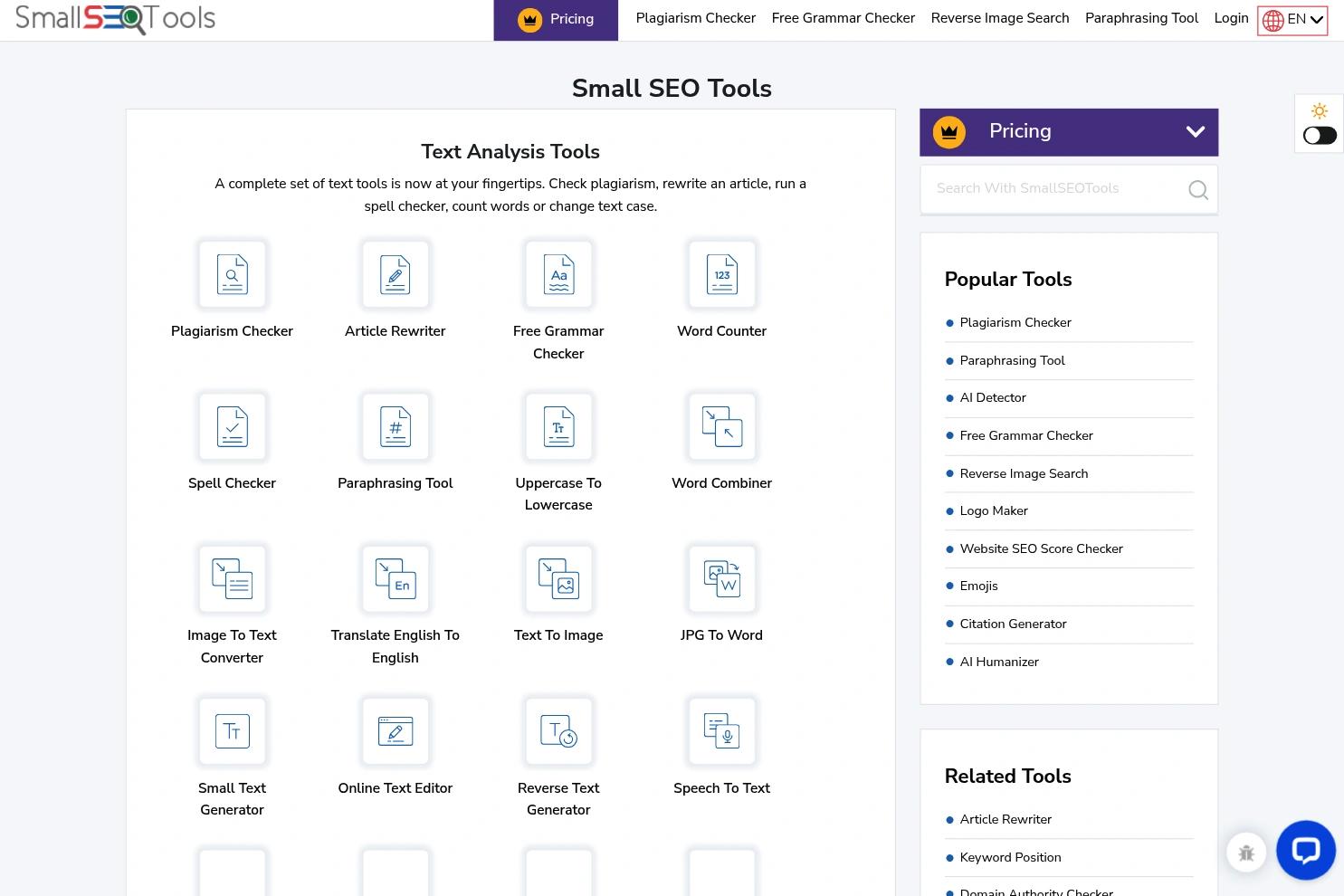Image resolution: width=1344 pixels, height=896 pixels.
Task: Click Login in the top navigation
Action: pos(1231,18)
